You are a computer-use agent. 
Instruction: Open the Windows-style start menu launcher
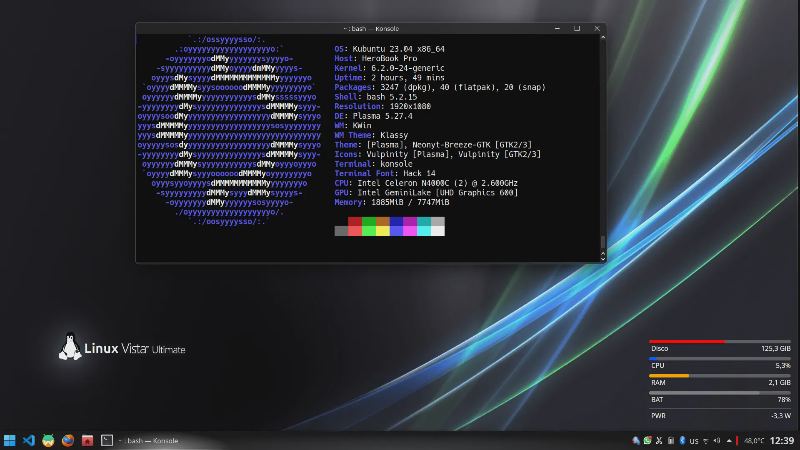pos(9,440)
